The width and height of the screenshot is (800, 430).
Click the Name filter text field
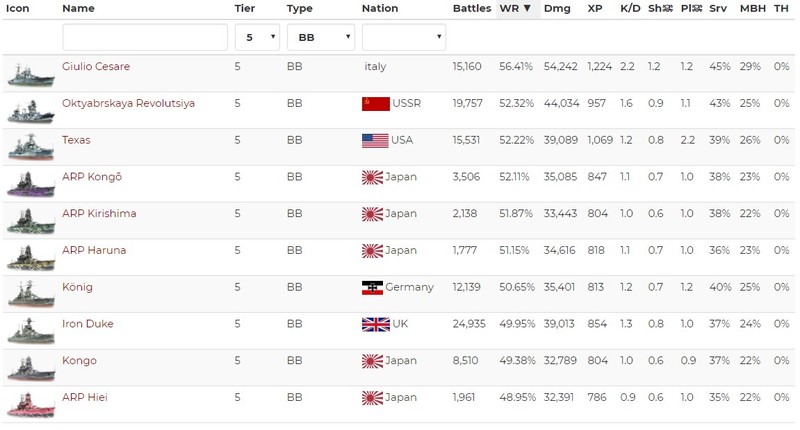[145, 38]
